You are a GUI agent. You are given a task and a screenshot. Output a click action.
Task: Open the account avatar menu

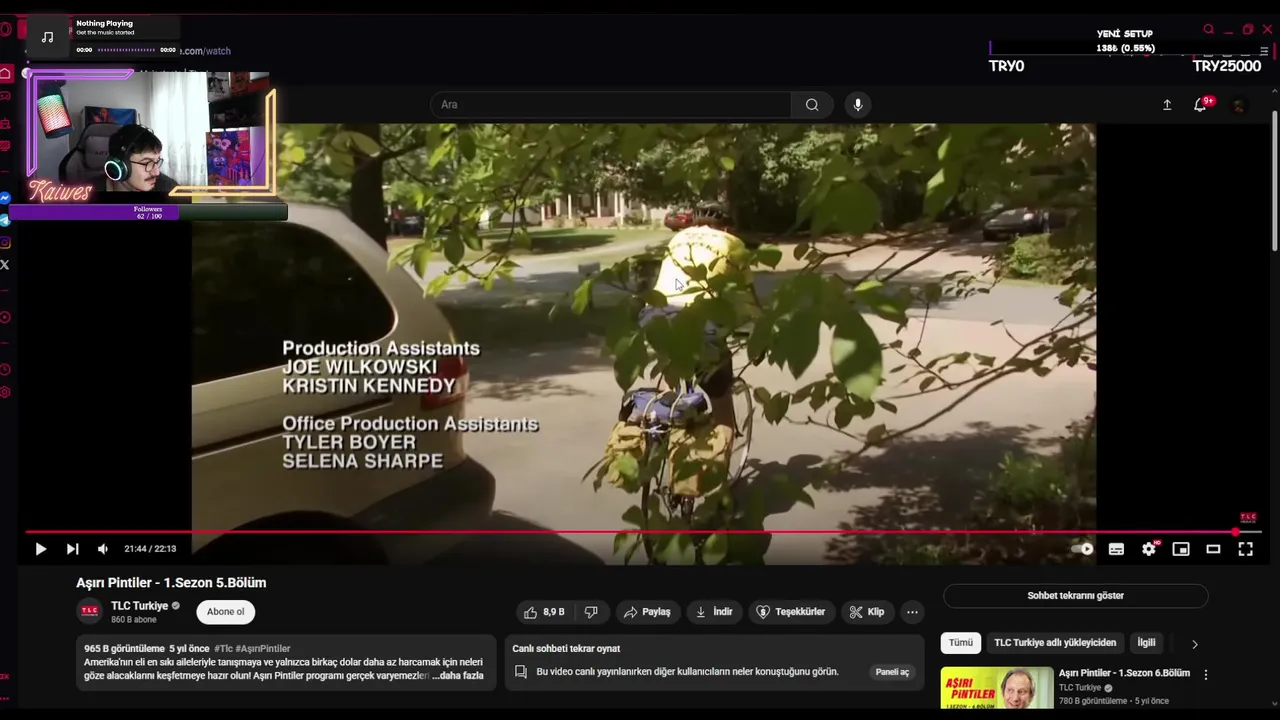point(1239,105)
